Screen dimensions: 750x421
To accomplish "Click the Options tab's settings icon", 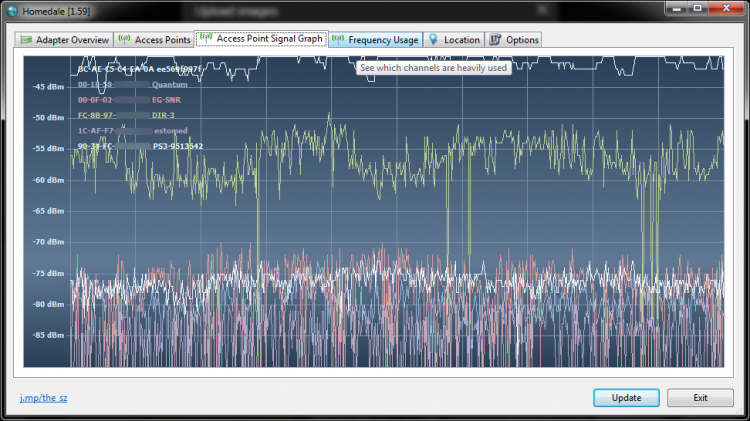I will pyautogui.click(x=495, y=40).
